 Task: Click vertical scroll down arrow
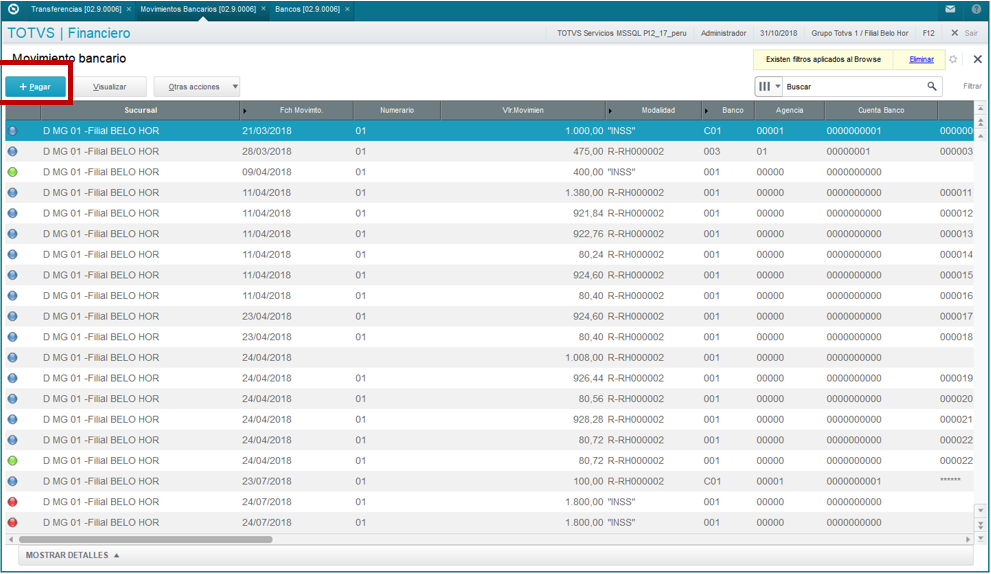980,510
